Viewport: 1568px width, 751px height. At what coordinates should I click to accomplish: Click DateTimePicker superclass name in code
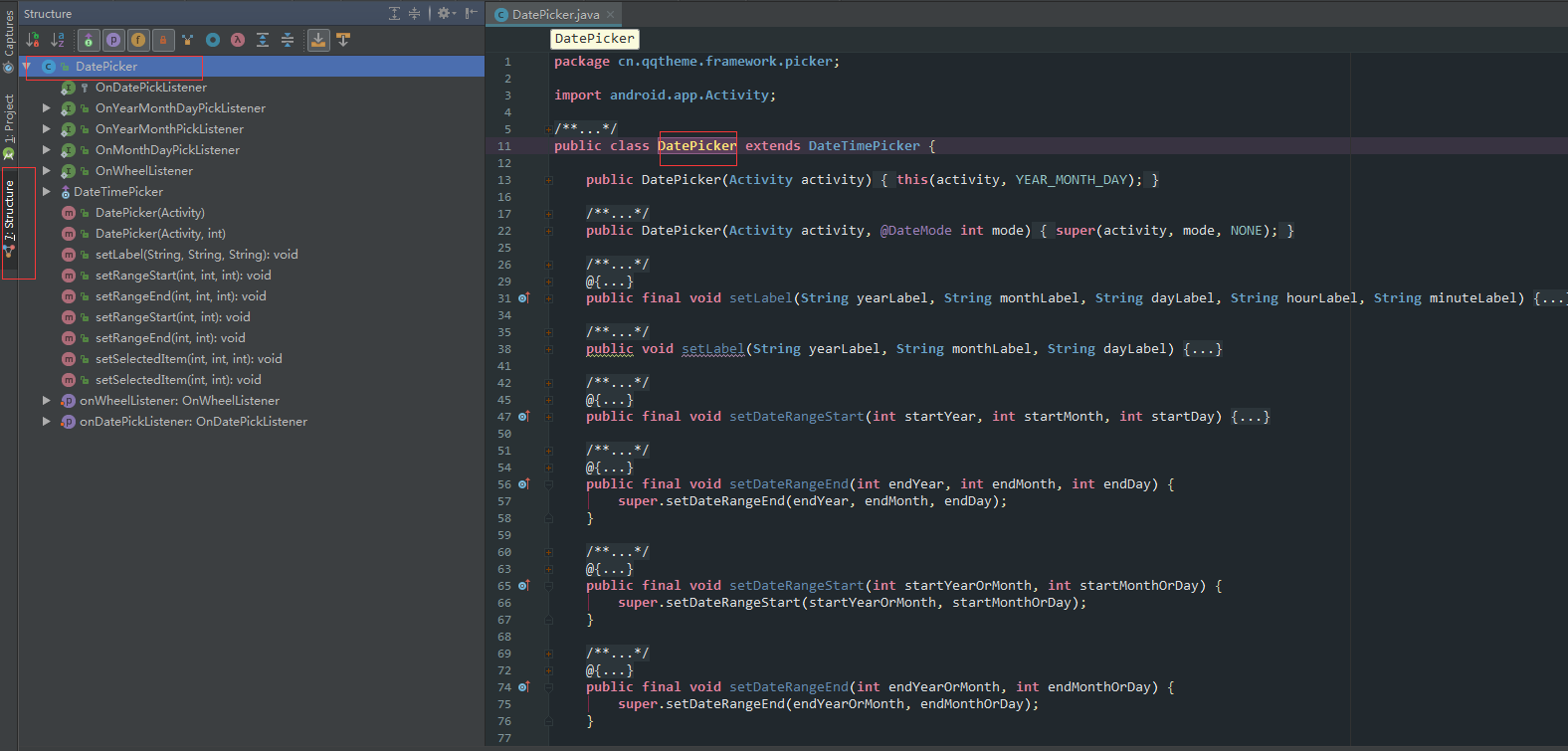(x=864, y=146)
